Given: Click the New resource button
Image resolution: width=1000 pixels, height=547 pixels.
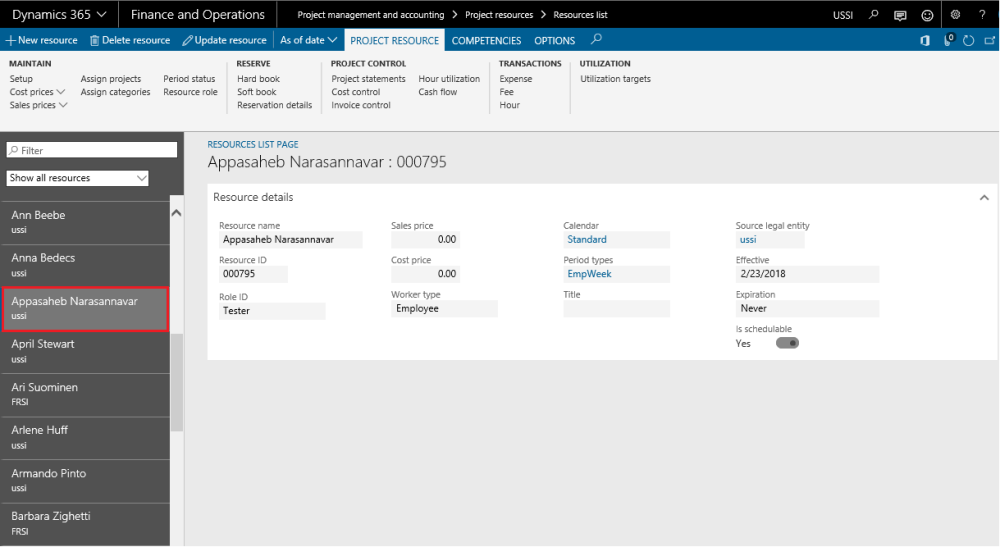Looking at the screenshot, I should (41, 40).
